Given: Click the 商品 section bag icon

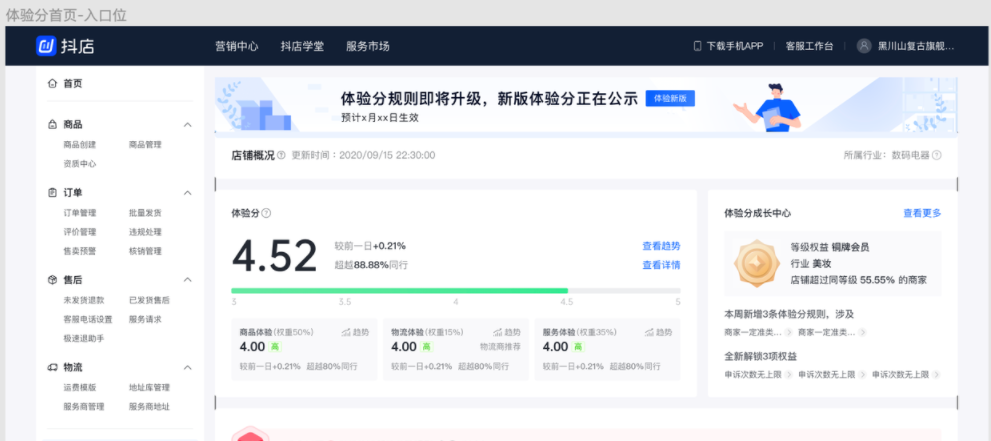Looking at the screenshot, I should (x=52, y=124).
